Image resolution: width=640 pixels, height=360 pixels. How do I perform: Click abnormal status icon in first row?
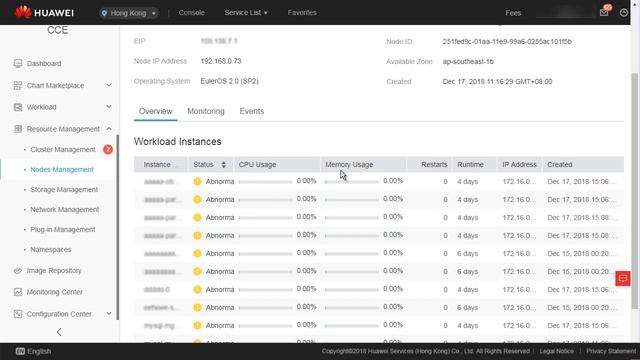tap(198, 181)
